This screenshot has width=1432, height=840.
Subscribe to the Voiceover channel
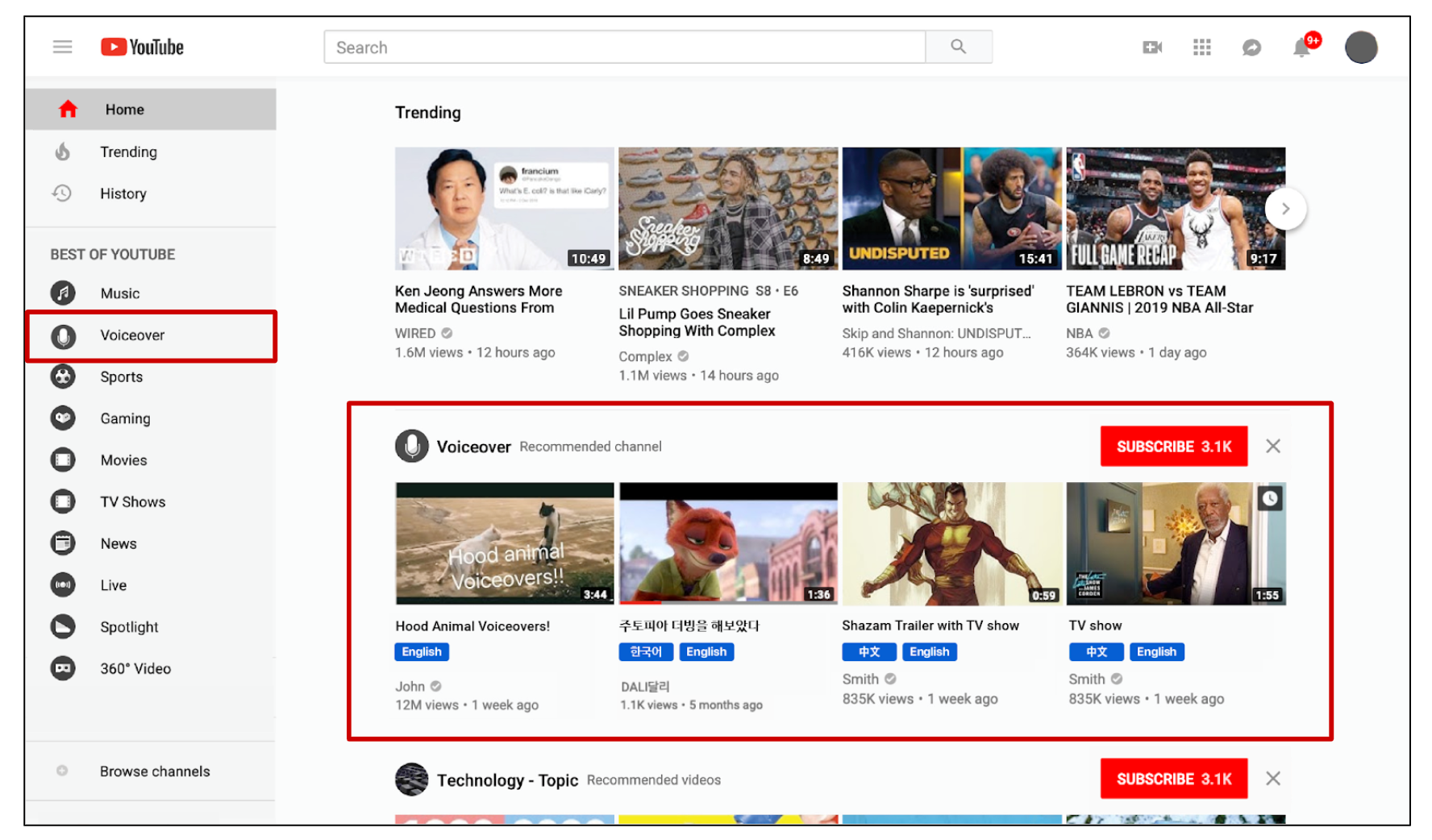[x=1174, y=446]
